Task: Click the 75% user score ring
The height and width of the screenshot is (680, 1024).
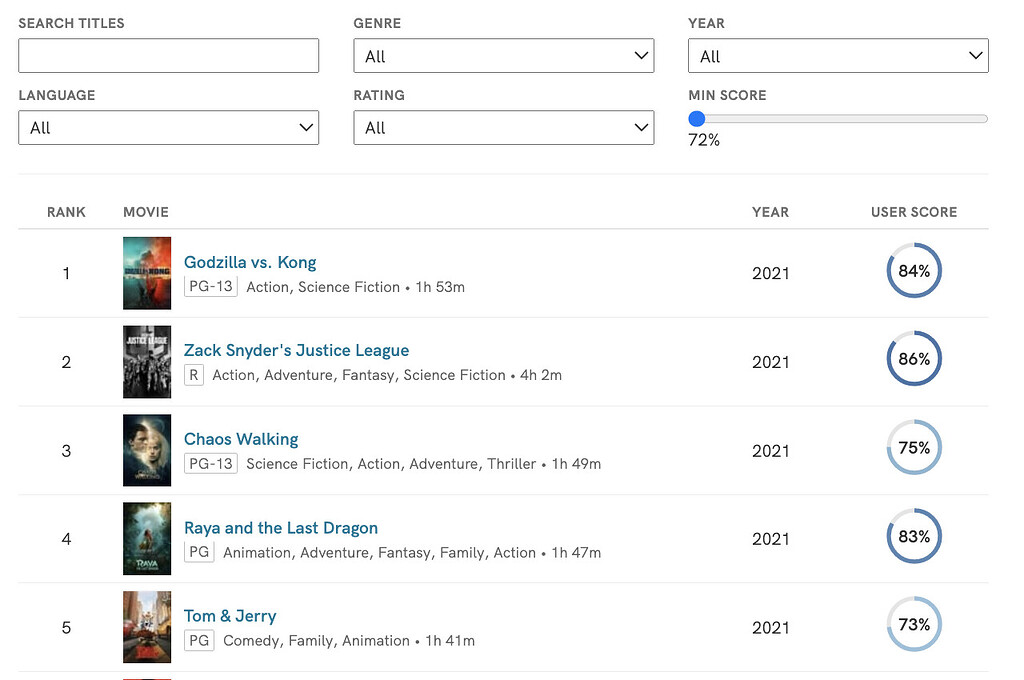Action: click(914, 448)
